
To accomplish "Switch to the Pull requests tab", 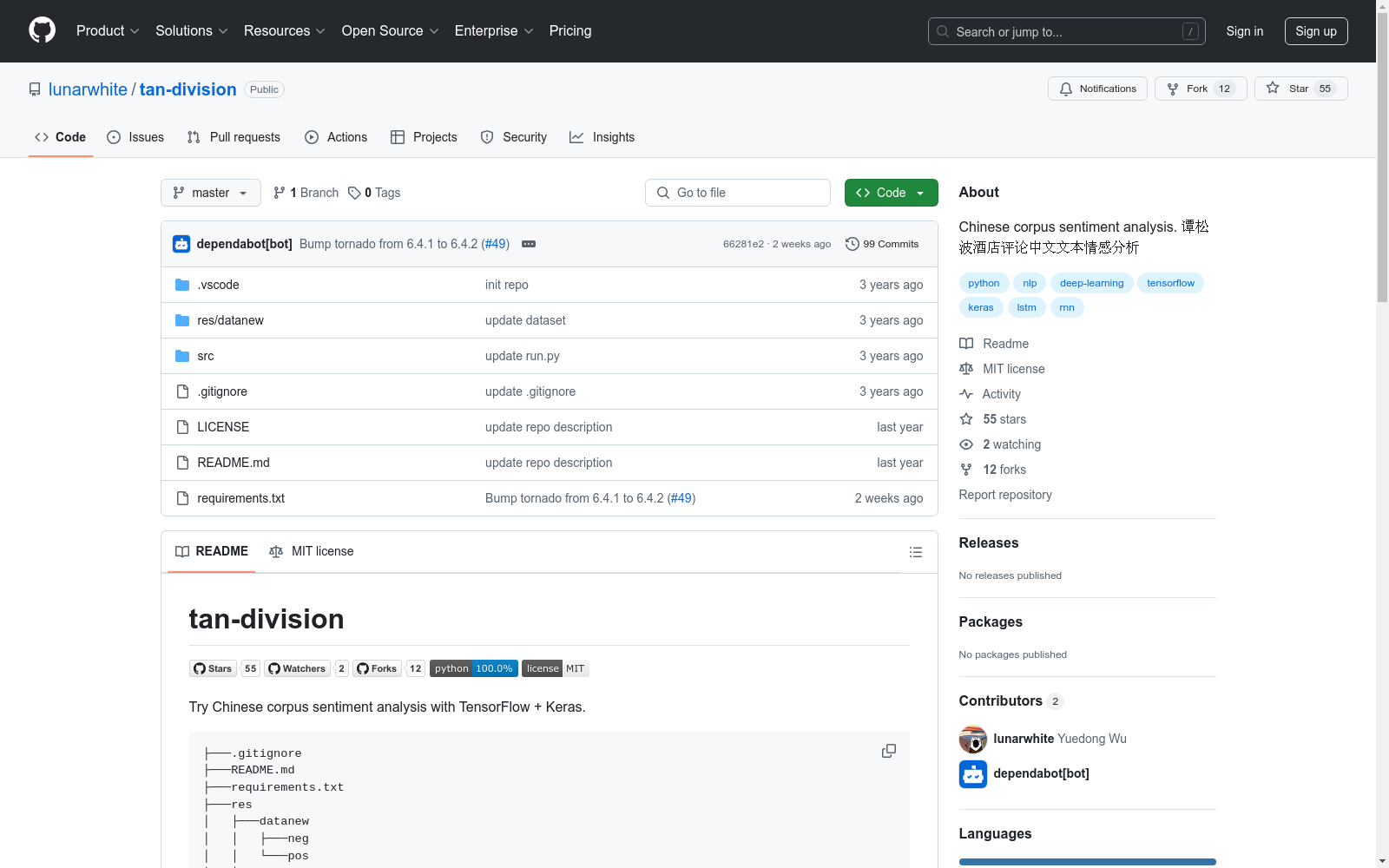I will (234, 137).
